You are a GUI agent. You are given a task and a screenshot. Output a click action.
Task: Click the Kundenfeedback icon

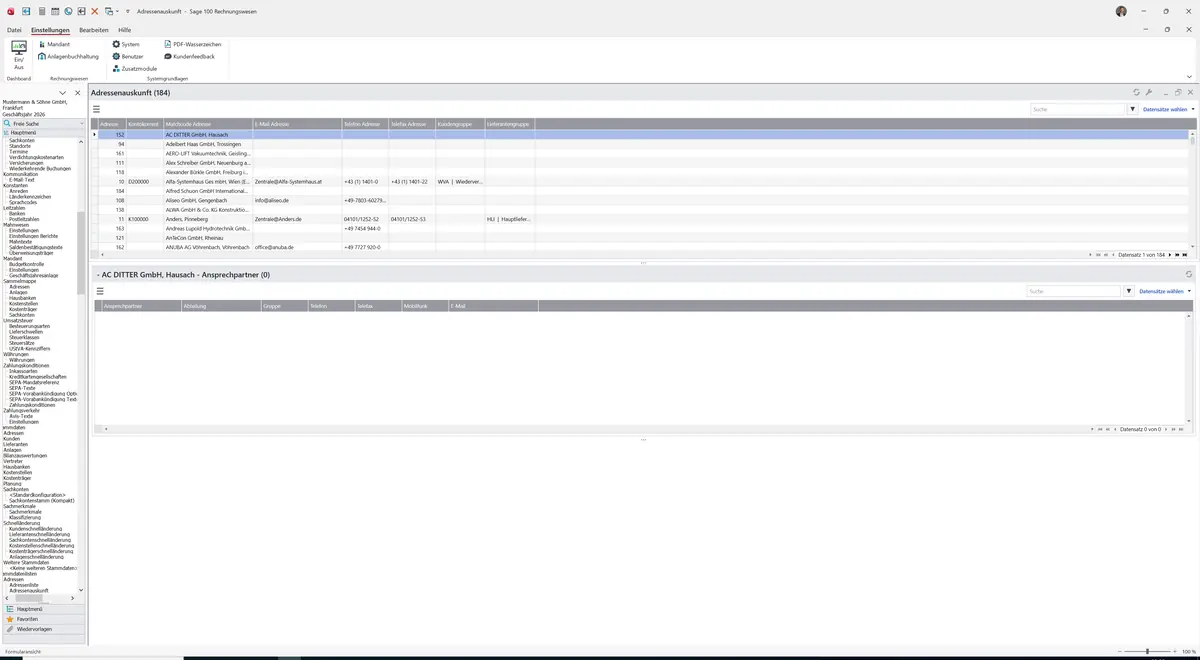tap(189, 56)
